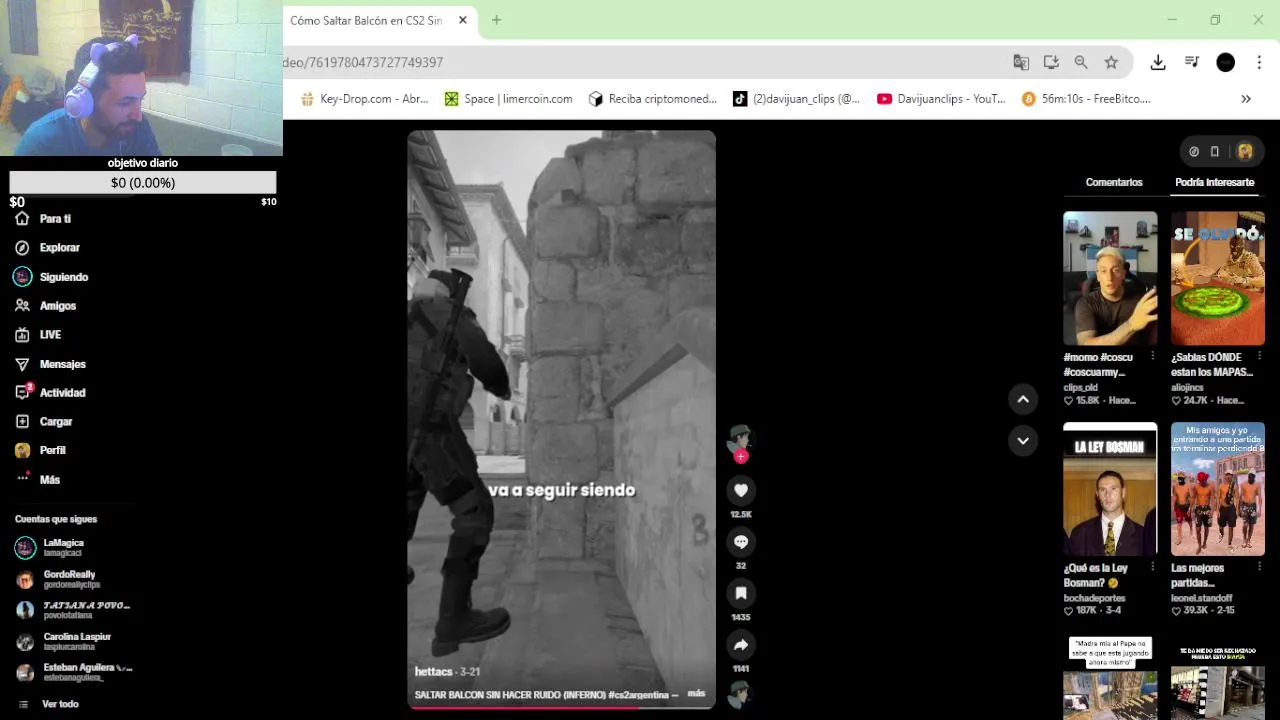This screenshot has height=720, width=1280.
Task: Save video with the bookmark icon
Action: pyautogui.click(x=741, y=593)
